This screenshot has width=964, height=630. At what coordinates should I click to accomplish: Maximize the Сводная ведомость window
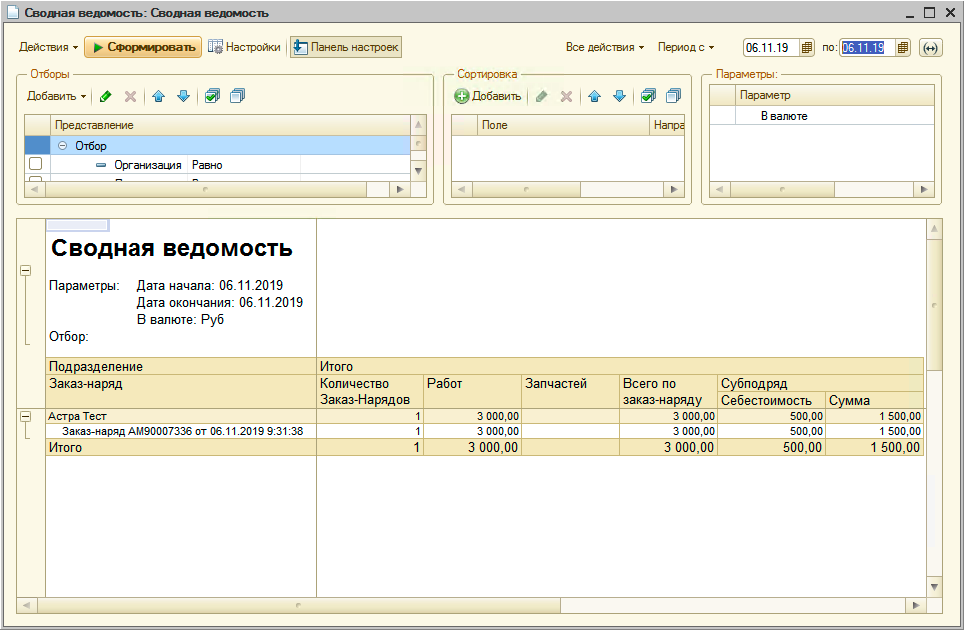tap(930, 12)
